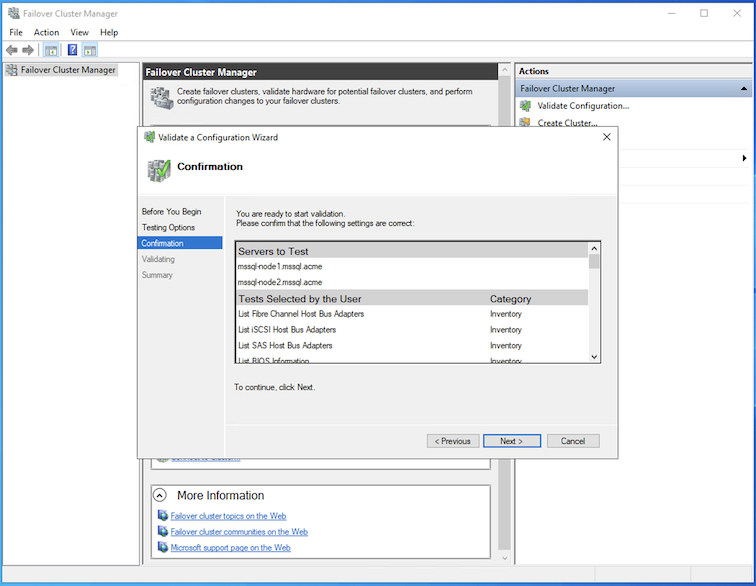This screenshot has width=756, height=586.
Task: Click the Servers to Test header
Action: [x=412, y=251]
